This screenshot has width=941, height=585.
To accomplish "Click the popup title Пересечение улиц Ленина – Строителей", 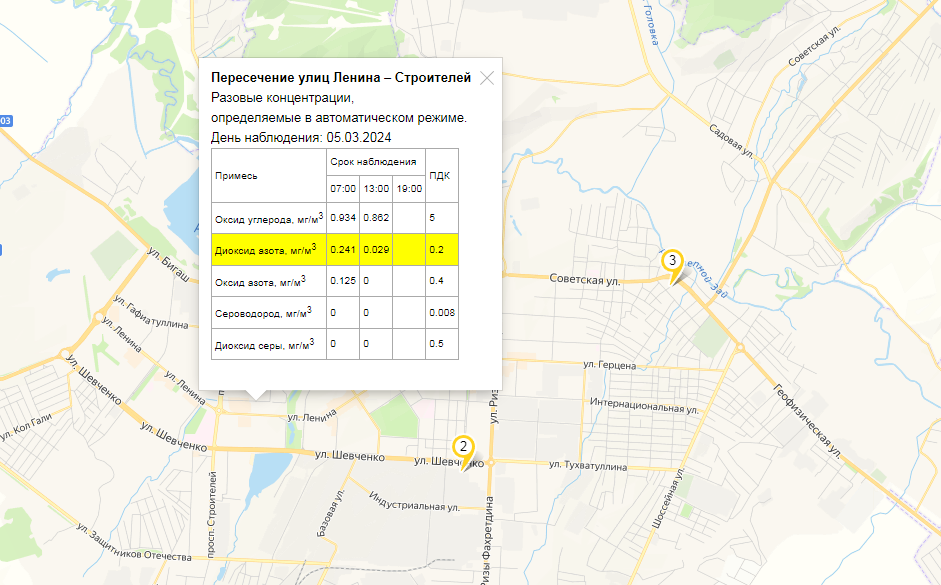I will point(341,78).
